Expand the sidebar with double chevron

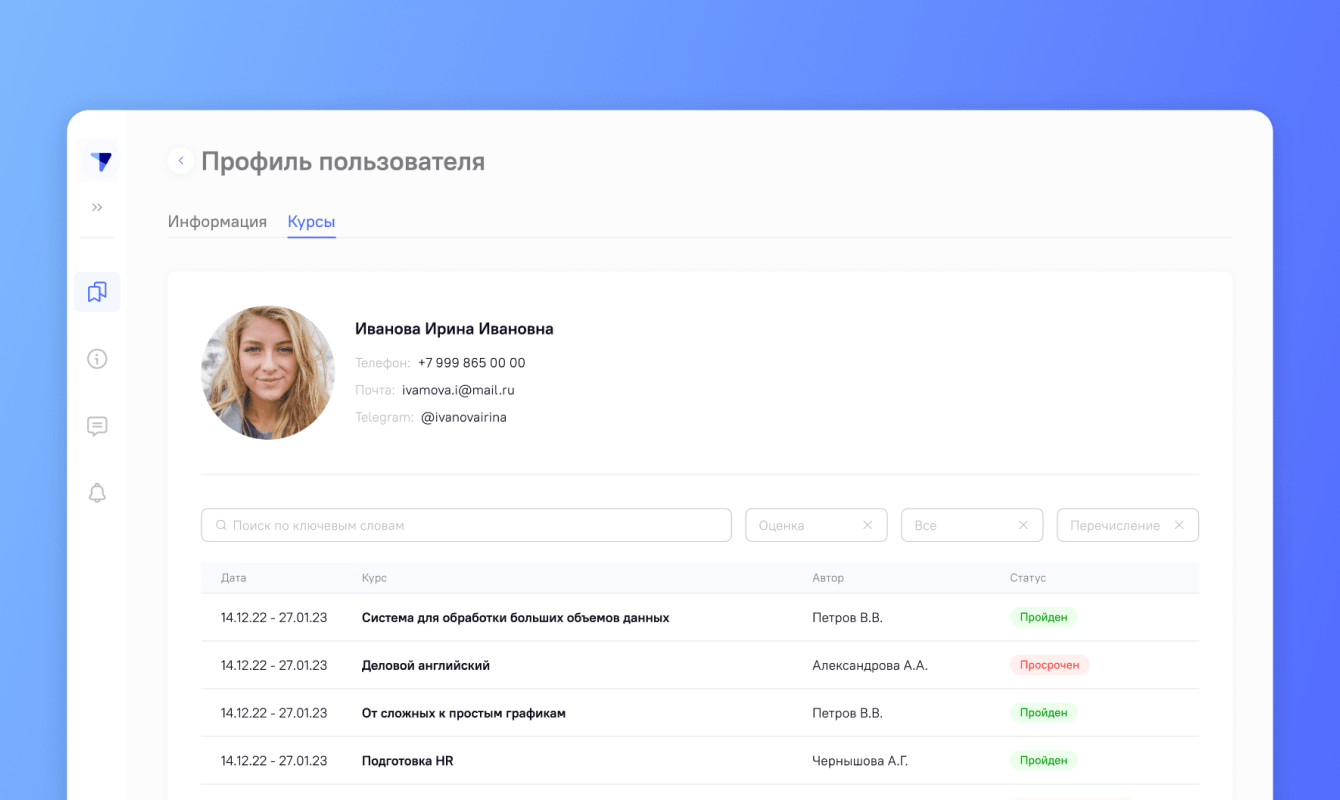point(97,207)
